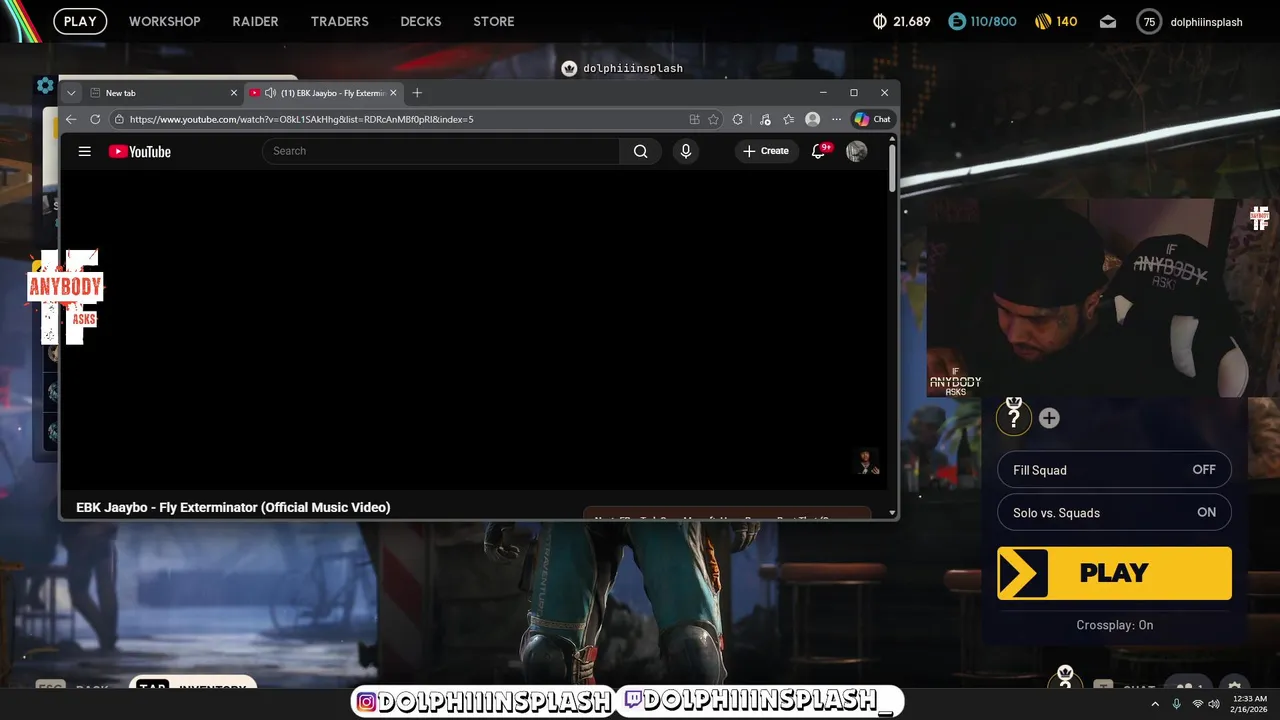Viewport: 1280px width, 720px height.
Task: Click split screen icon in address bar
Action: tap(694, 119)
